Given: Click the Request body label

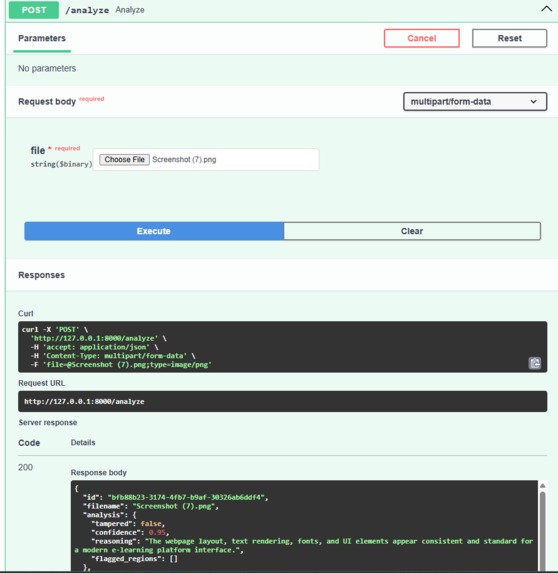Looking at the screenshot, I should pos(47,102).
